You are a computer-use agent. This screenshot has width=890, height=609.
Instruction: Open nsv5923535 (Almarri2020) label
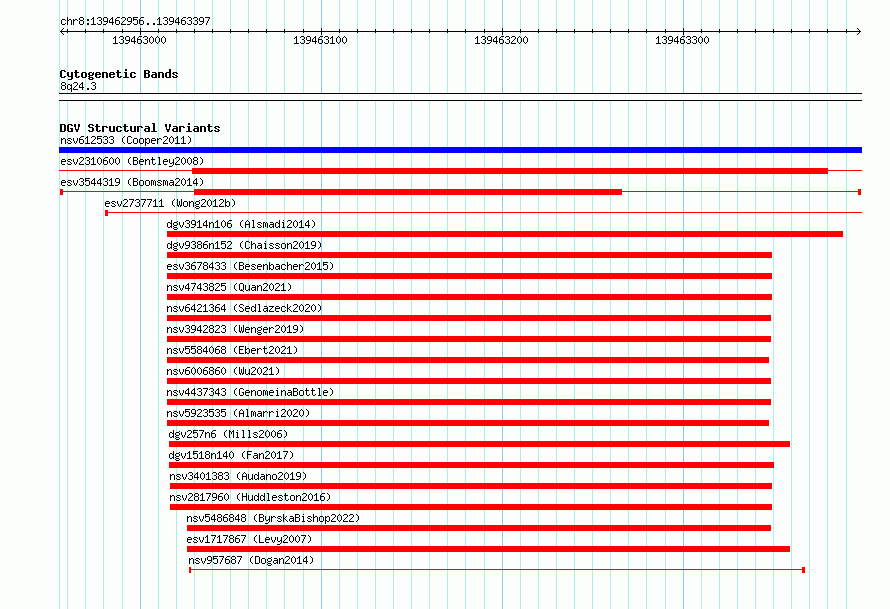(x=238, y=413)
